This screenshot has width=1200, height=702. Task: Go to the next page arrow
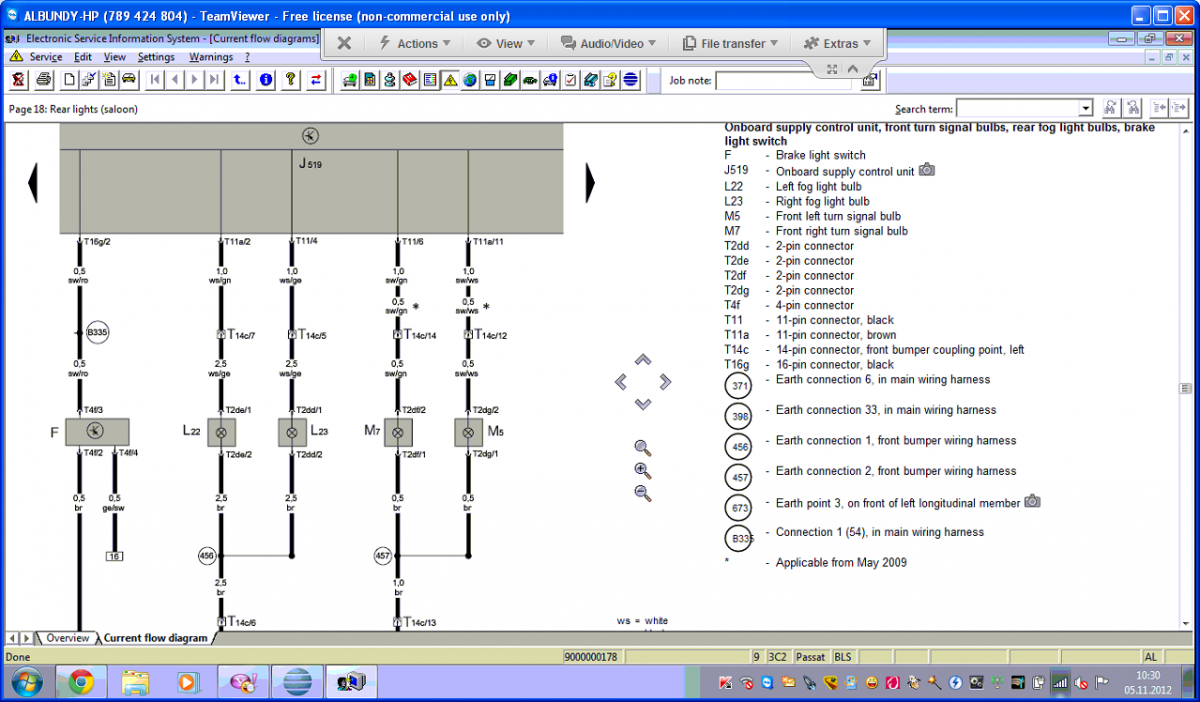(x=195, y=80)
